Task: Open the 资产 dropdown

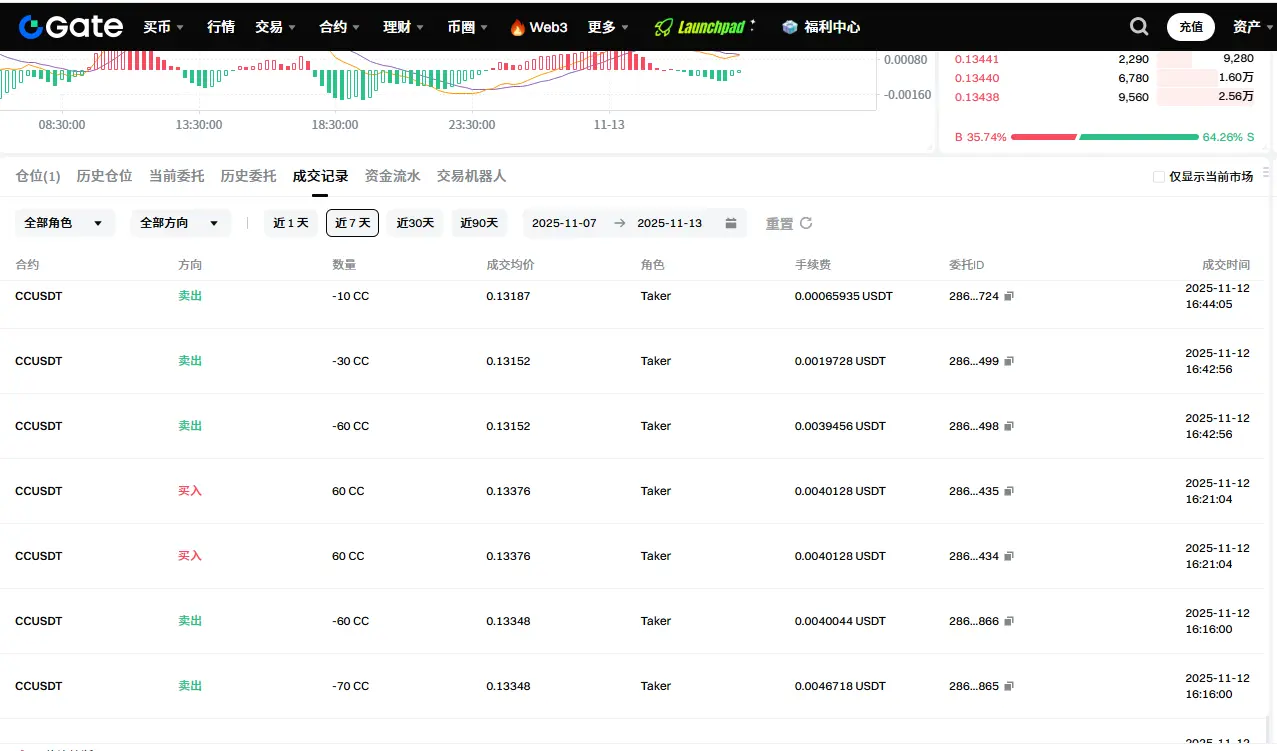Action: 1252,27
